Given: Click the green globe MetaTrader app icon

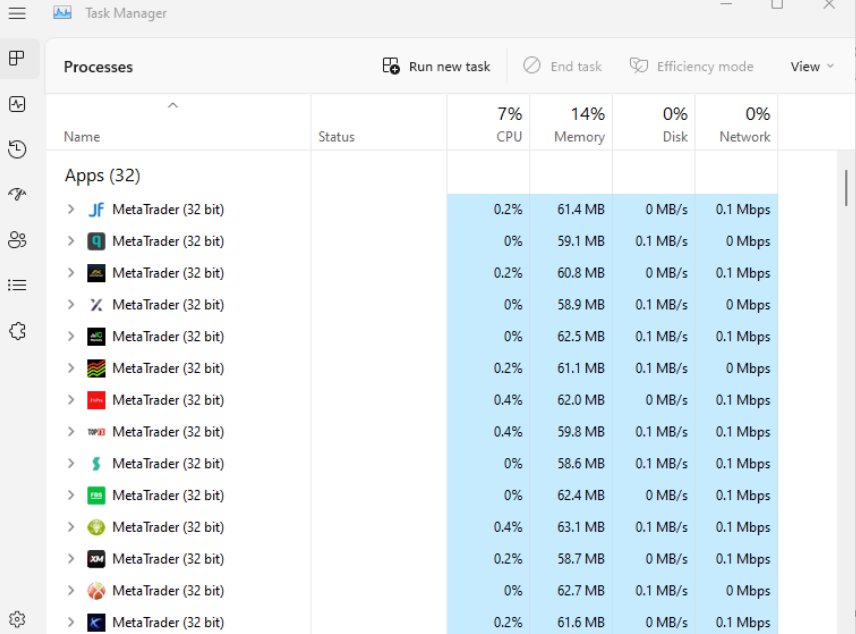Looking at the screenshot, I should (x=96, y=527).
